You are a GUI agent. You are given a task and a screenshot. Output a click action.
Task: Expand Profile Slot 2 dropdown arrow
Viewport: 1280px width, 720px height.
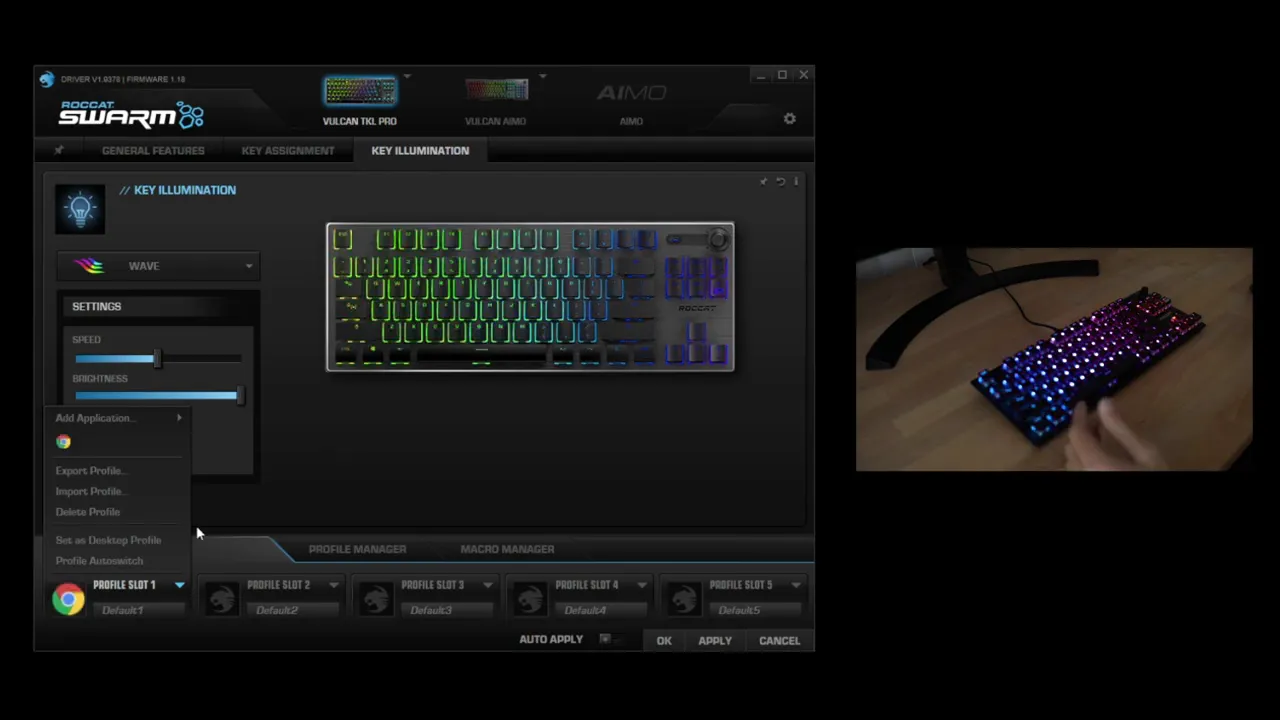click(334, 585)
